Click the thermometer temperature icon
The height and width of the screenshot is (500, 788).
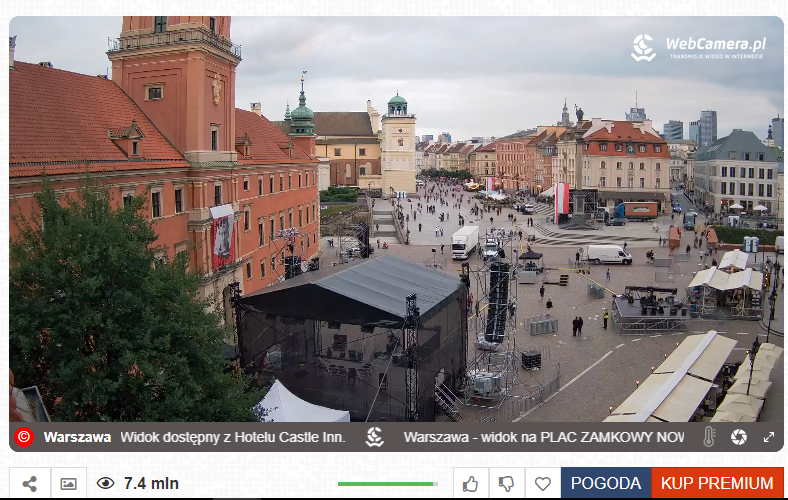(x=709, y=437)
